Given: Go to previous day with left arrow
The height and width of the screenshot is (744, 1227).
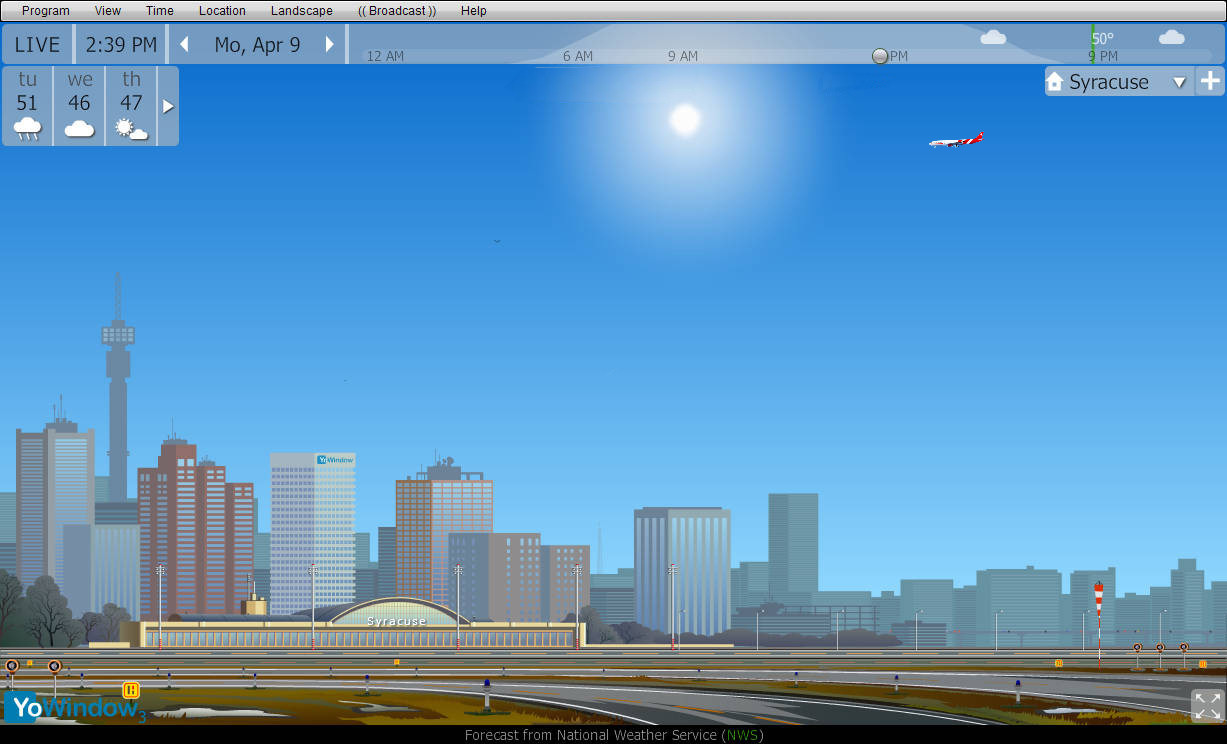Looking at the screenshot, I should point(184,45).
